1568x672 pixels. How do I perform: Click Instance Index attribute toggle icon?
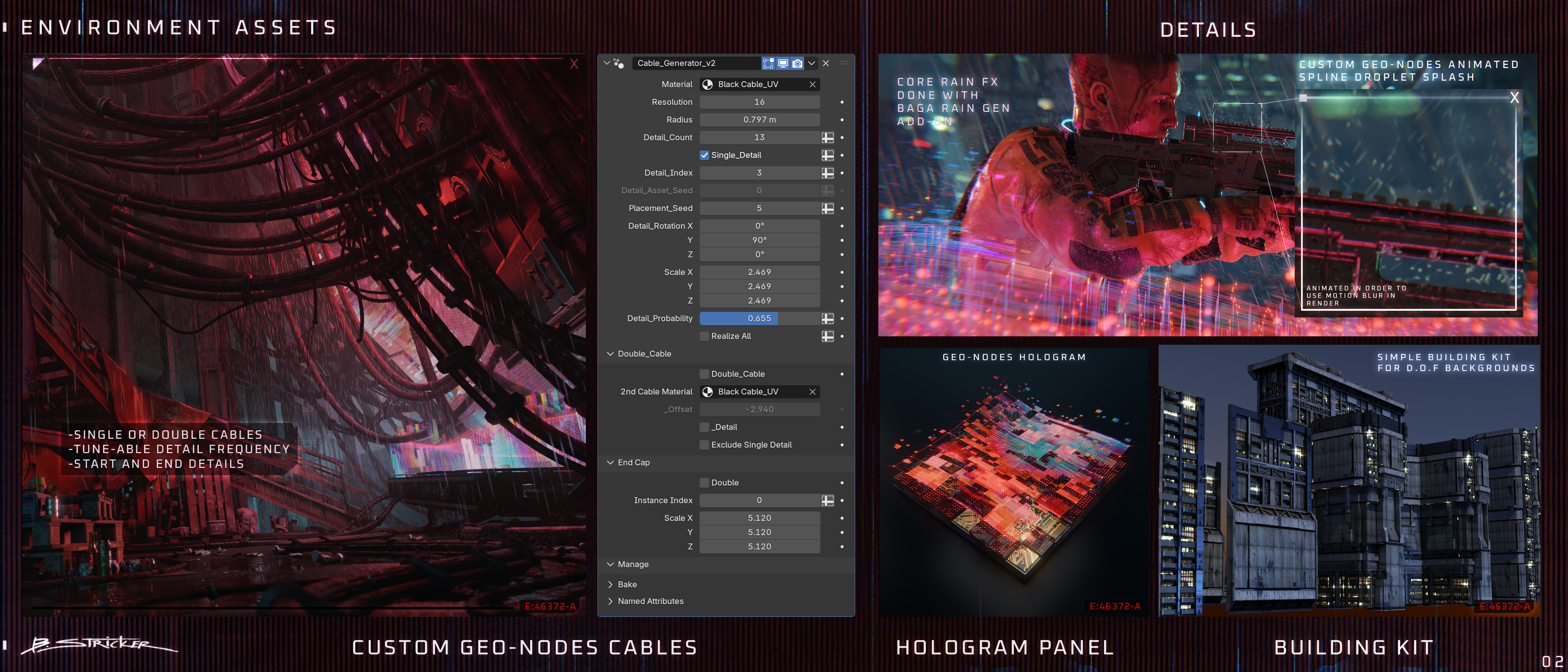click(x=827, y=501)
